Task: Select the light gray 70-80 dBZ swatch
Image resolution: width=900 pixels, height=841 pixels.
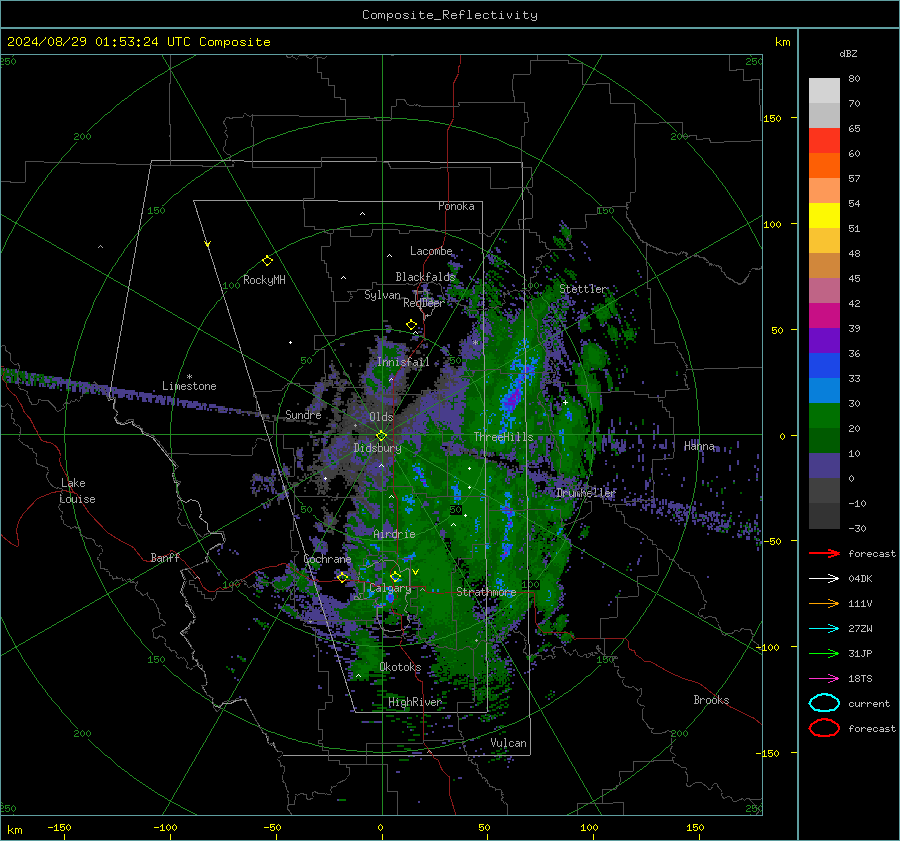Action: (824, 91)
